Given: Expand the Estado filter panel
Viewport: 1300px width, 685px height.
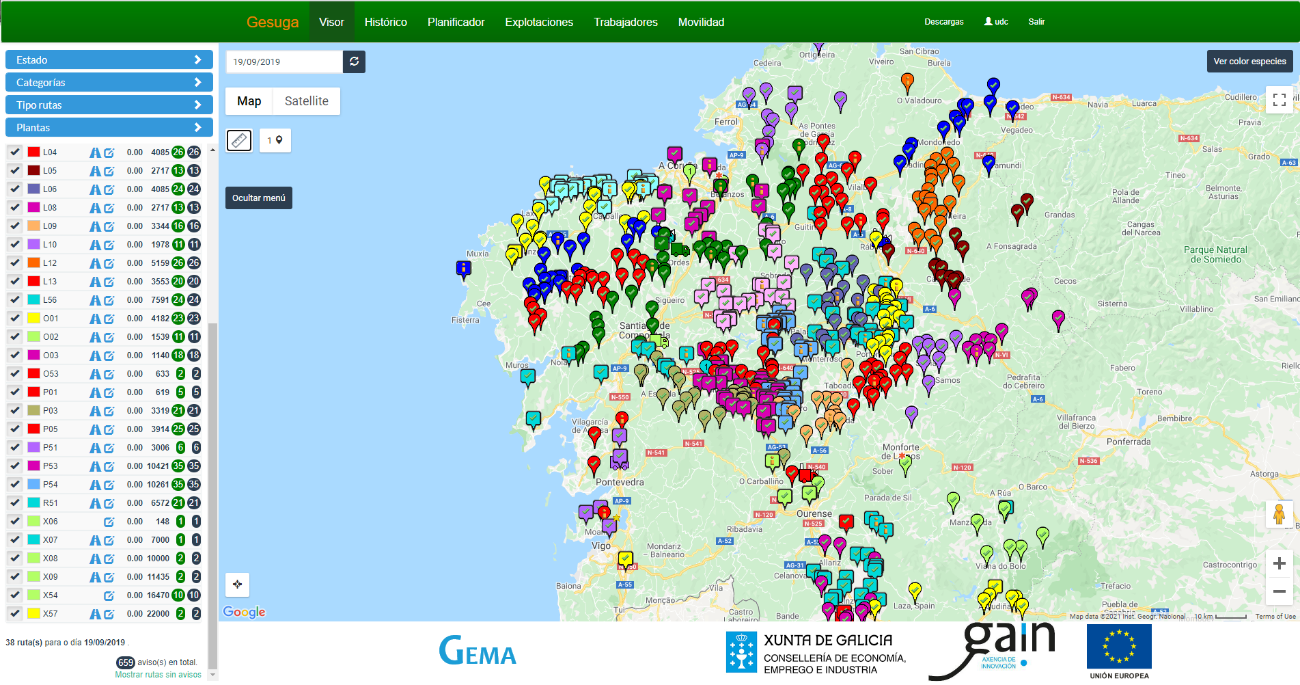Looking at the screenshot, I should 109,60.
